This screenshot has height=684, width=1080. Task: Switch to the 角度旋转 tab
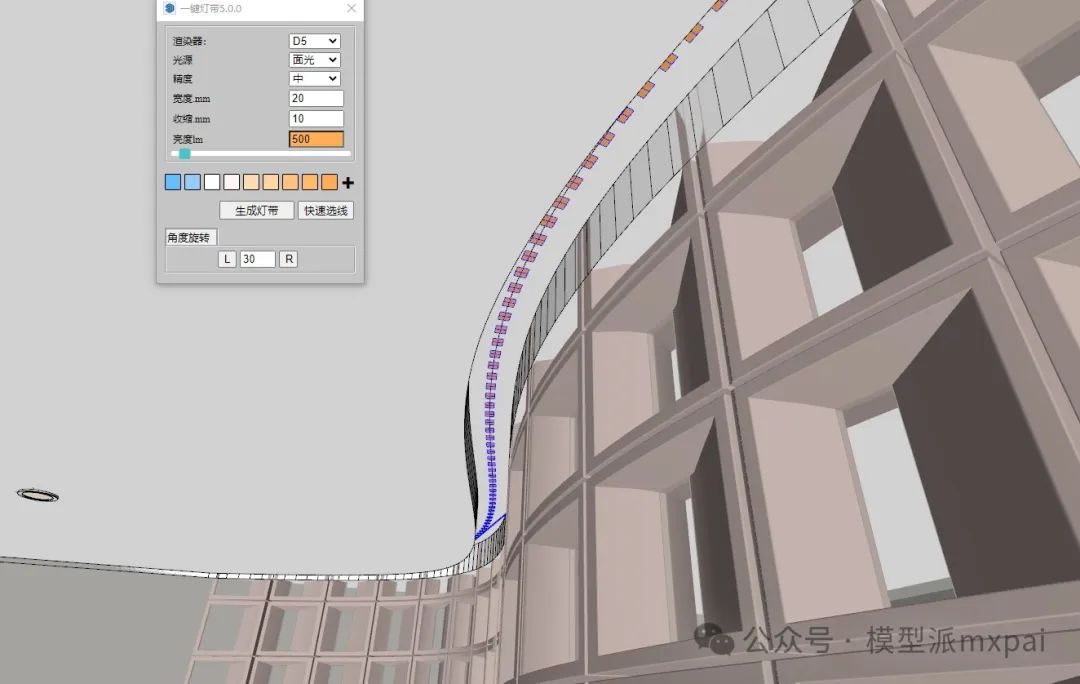(191, 237)
